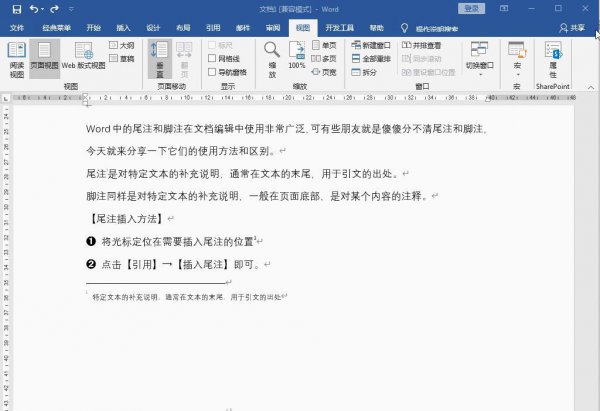
Task: Click the endnote text 特定文本的补充说明
Action: pos(125,297)
